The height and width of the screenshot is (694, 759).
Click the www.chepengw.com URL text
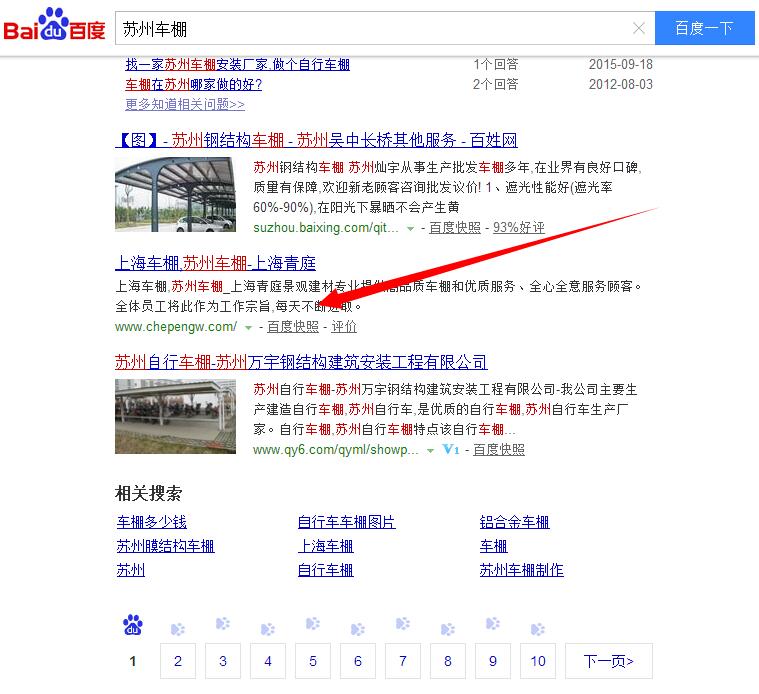(x=176, y=327)
